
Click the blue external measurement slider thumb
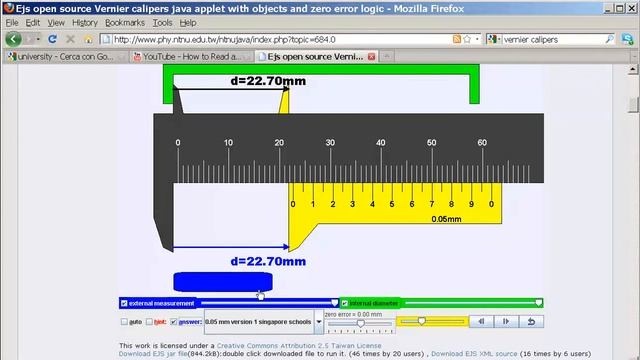point(335,303)
